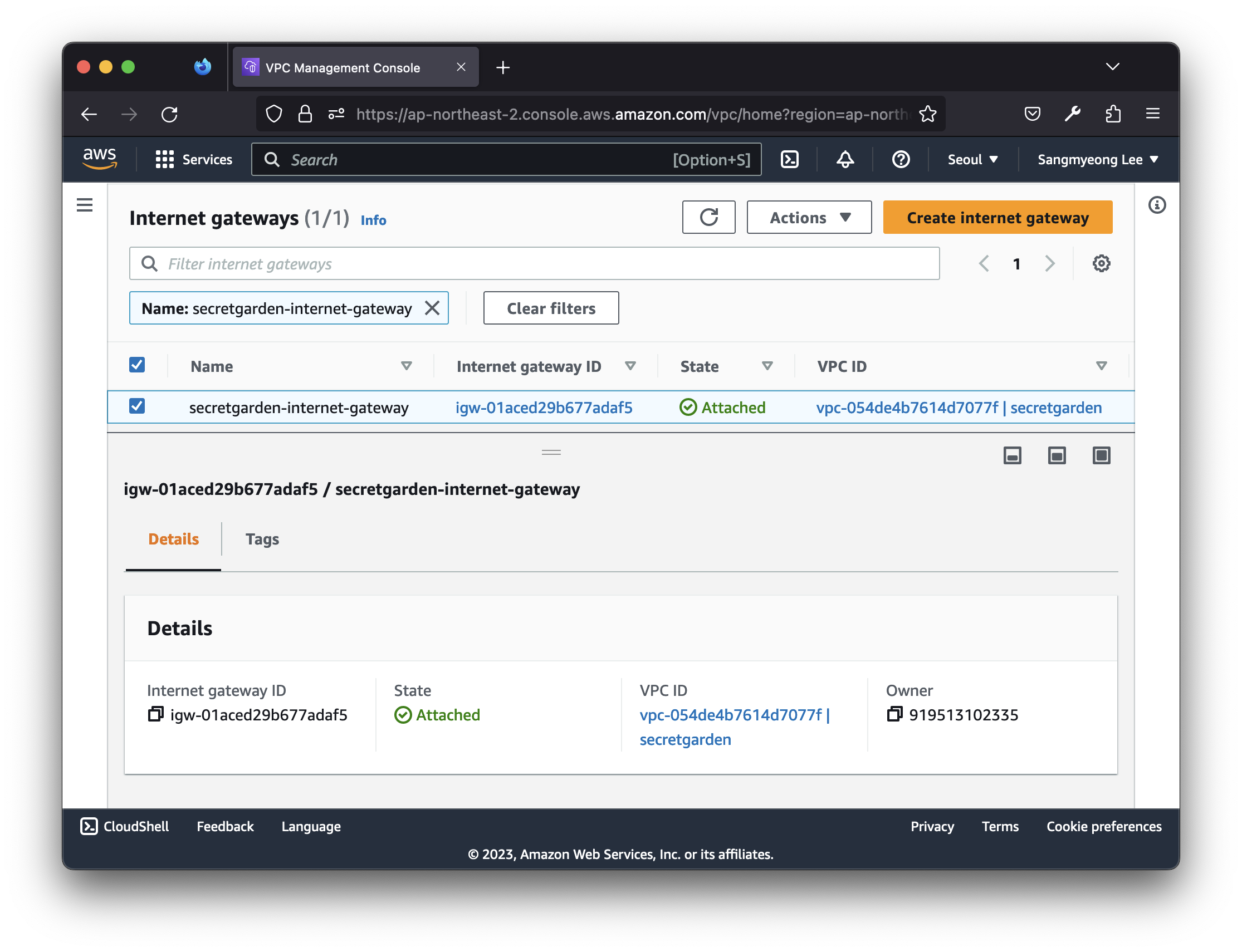The height and width of the screenshot is (952, 1242).
Task: Click the AWS logo home icon
Action: point(100,159)
